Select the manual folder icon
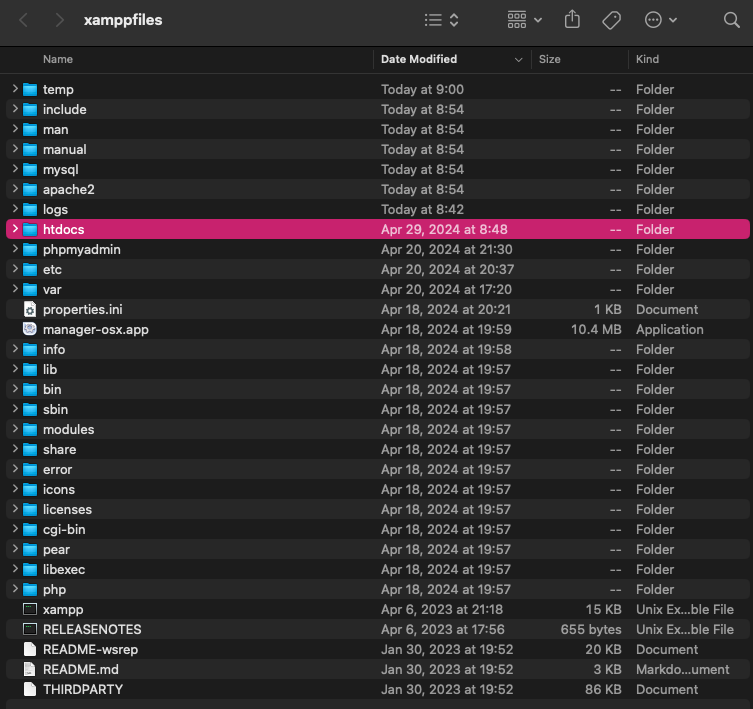Image resolution: width=753 pixels, height=709 pixels. [x=30, y=149]
